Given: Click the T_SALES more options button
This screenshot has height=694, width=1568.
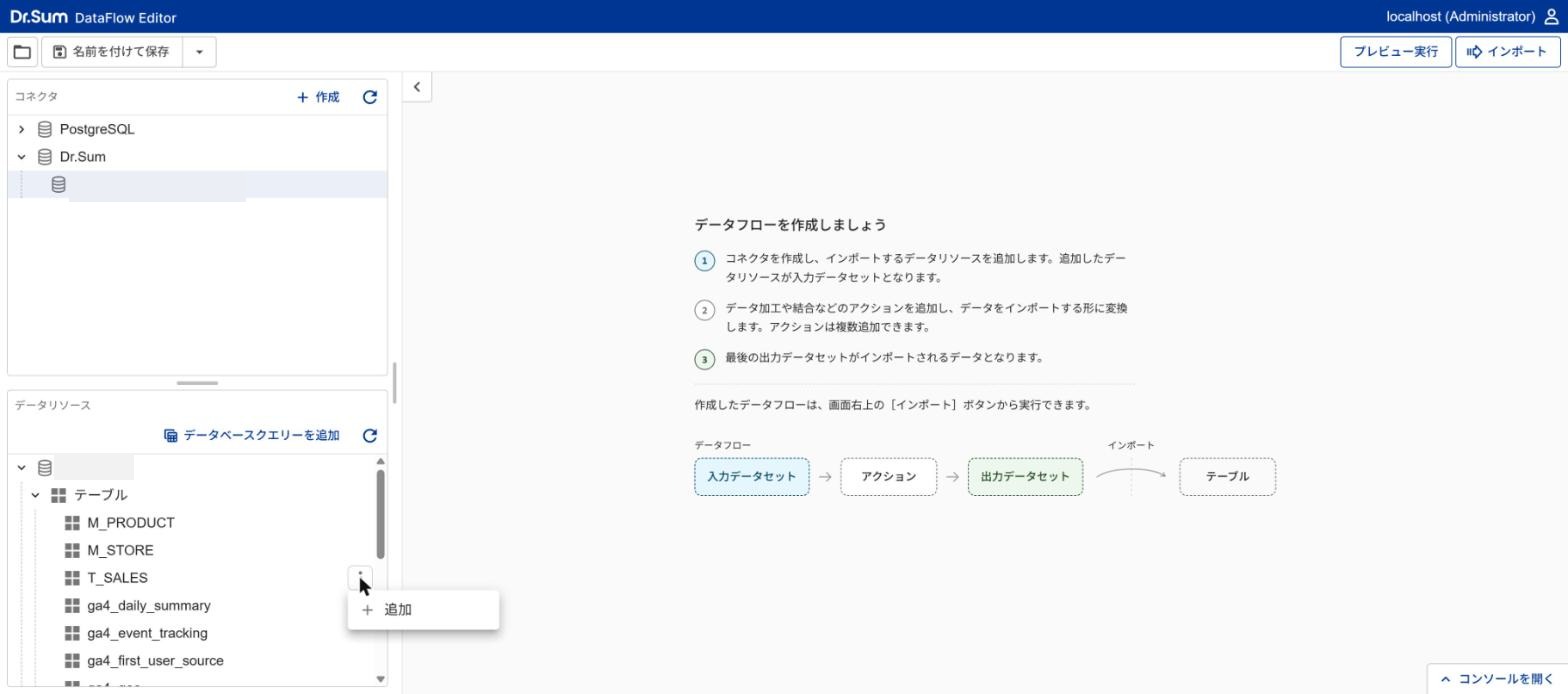Looking at the screenshot, I should pos(360,578).
